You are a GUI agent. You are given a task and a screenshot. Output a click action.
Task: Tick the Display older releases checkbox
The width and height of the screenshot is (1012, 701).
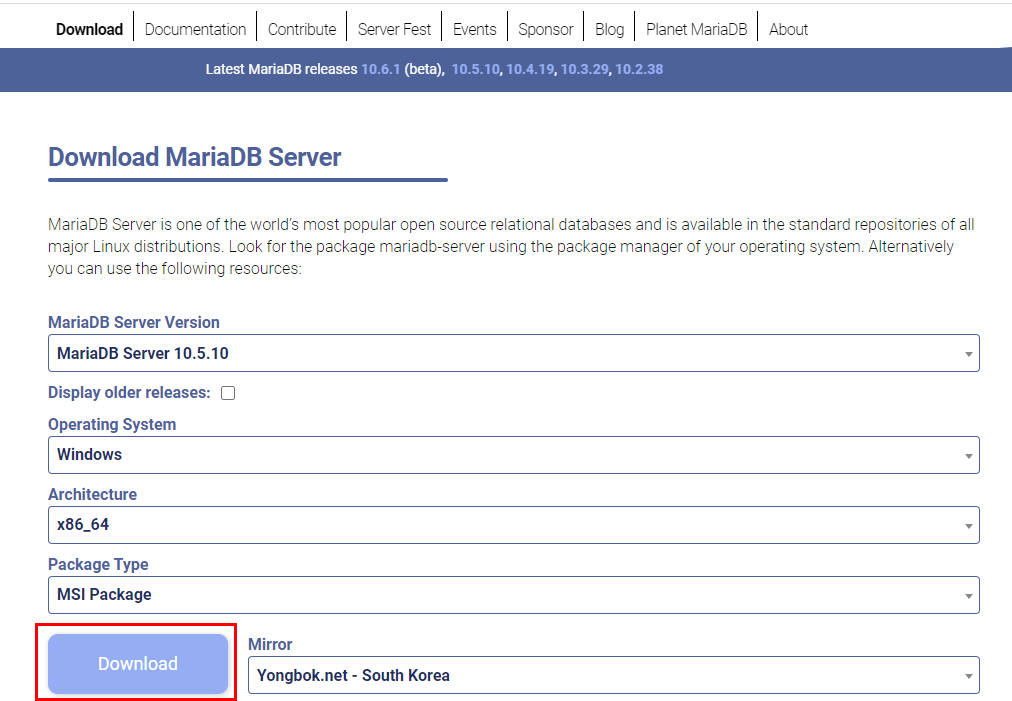click(228, 393)
